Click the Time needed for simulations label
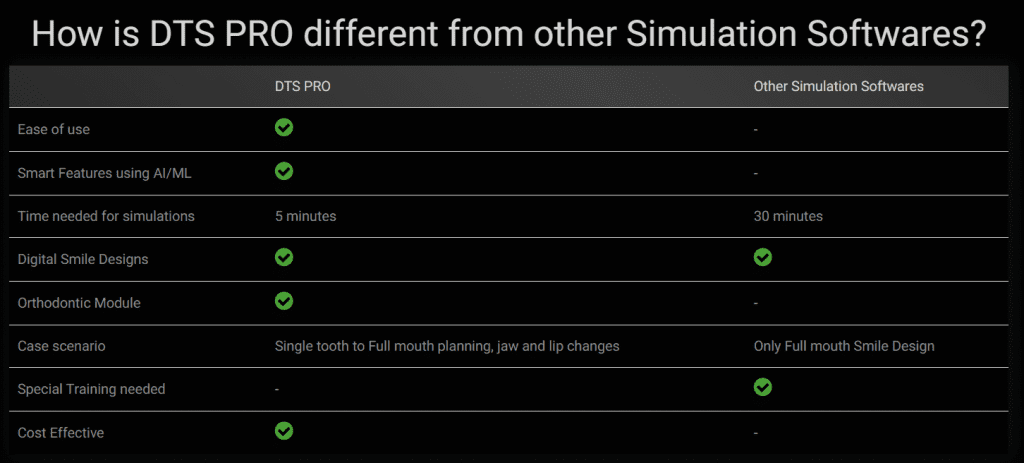Viewport: 1024px width, 463px height. coord(106,216)
